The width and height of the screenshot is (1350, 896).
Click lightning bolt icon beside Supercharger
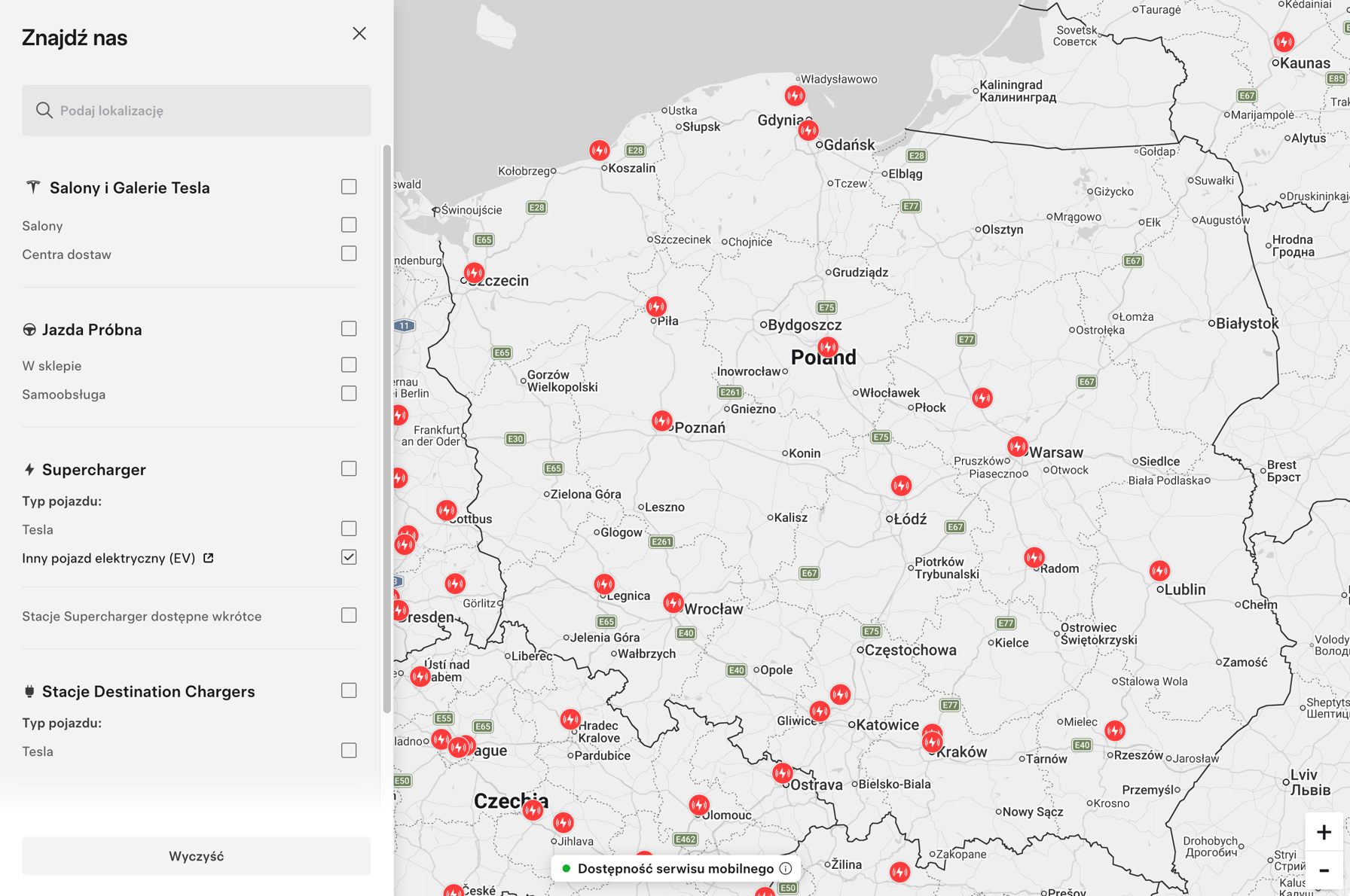coord(29,470)
